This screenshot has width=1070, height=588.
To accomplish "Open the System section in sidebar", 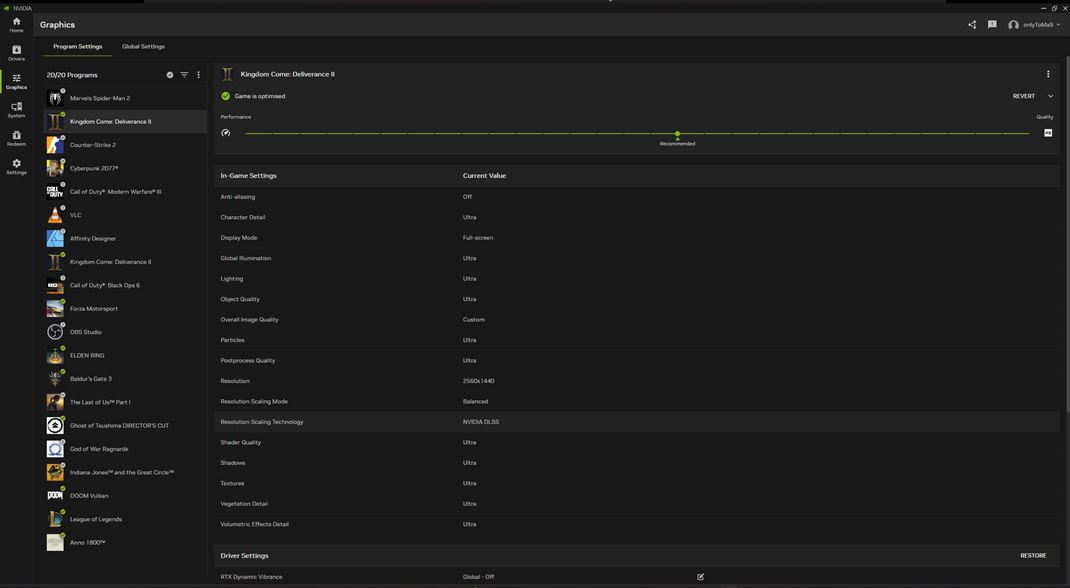I will (16, 110).
